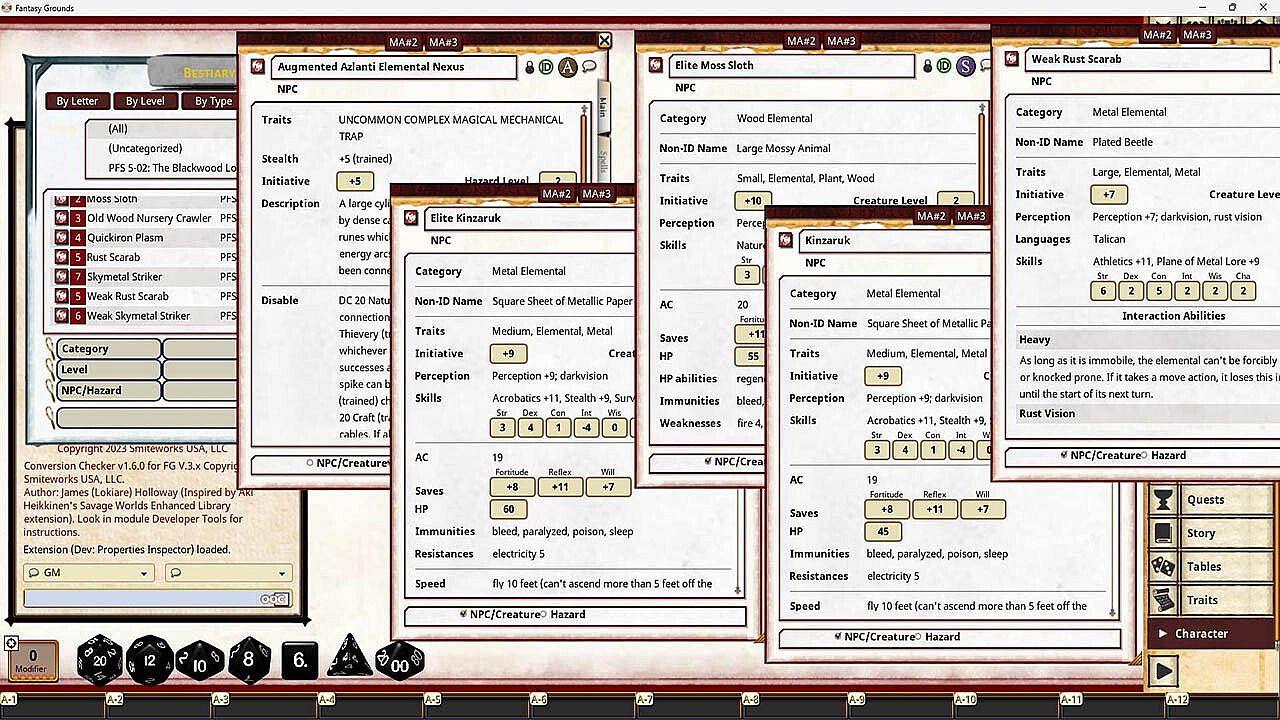Open the NPC/Hazard filter dropdown in Bestiary
The width and height of the screenshot is (1280, 720).
(x=200, y=390)
